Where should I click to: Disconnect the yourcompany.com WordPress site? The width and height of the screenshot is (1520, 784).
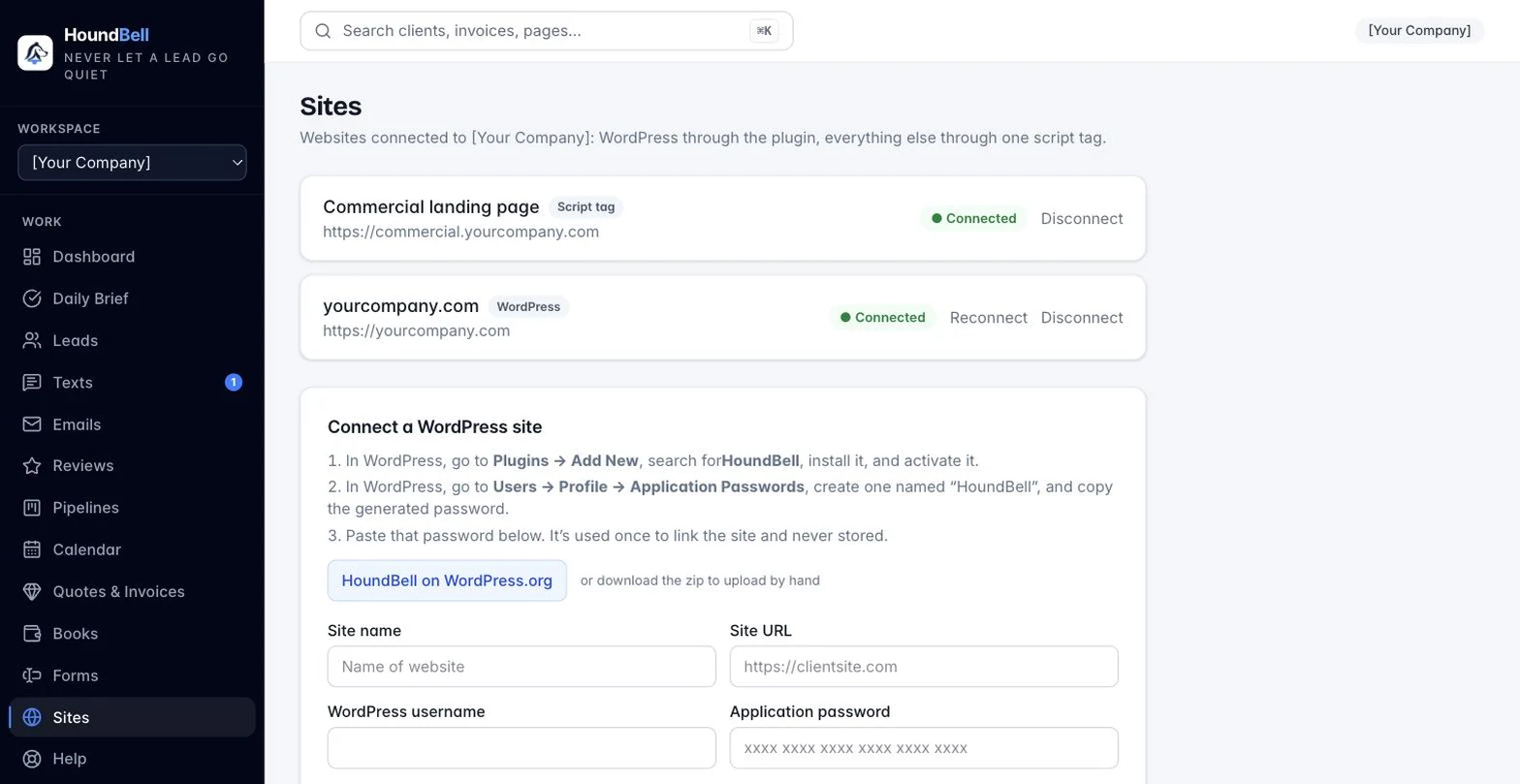tap(1082, 318)
